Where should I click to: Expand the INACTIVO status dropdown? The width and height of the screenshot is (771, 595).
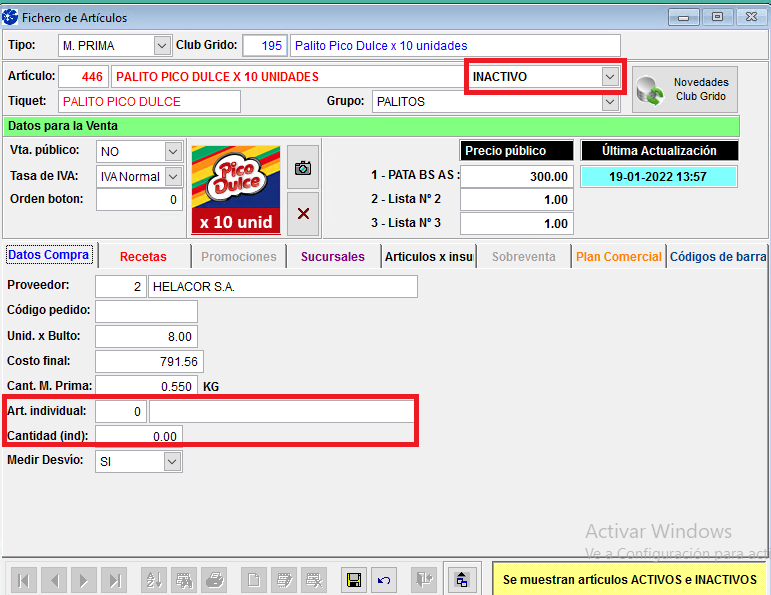pyautogui.click(x=609, y=77)
